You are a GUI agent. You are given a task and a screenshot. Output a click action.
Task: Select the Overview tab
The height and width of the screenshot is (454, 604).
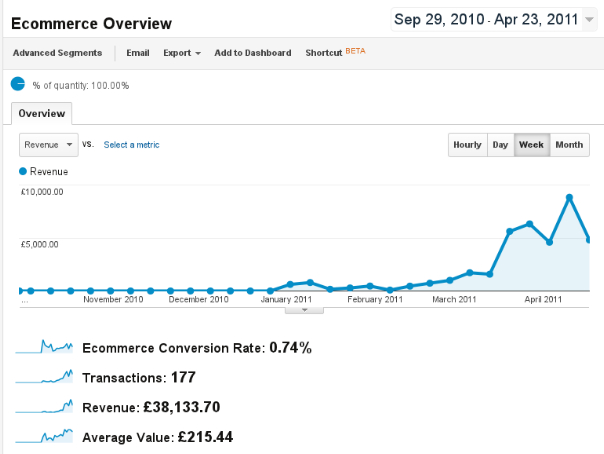coord(42,114)
